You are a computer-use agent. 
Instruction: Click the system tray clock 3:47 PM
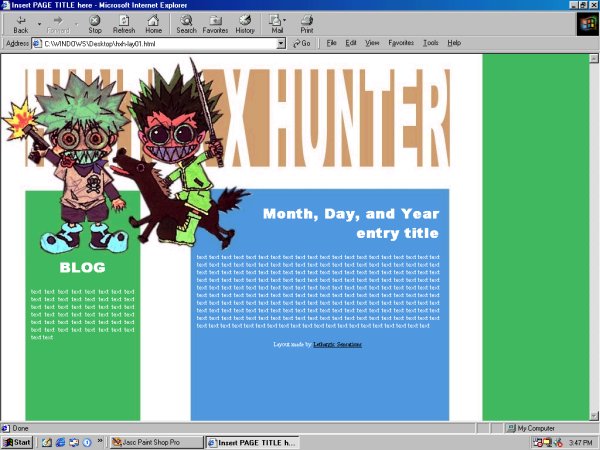[580, 443]
